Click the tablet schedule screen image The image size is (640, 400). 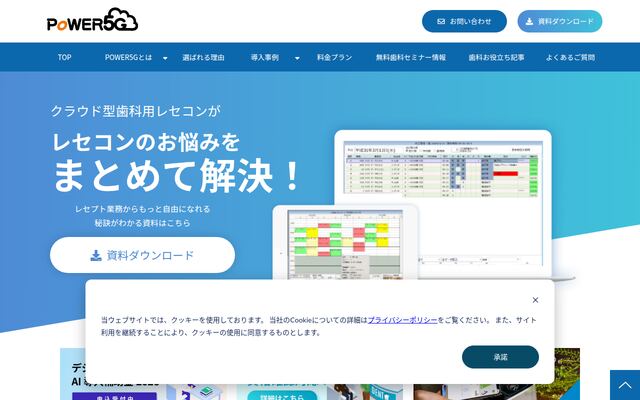tap(345, 244)
